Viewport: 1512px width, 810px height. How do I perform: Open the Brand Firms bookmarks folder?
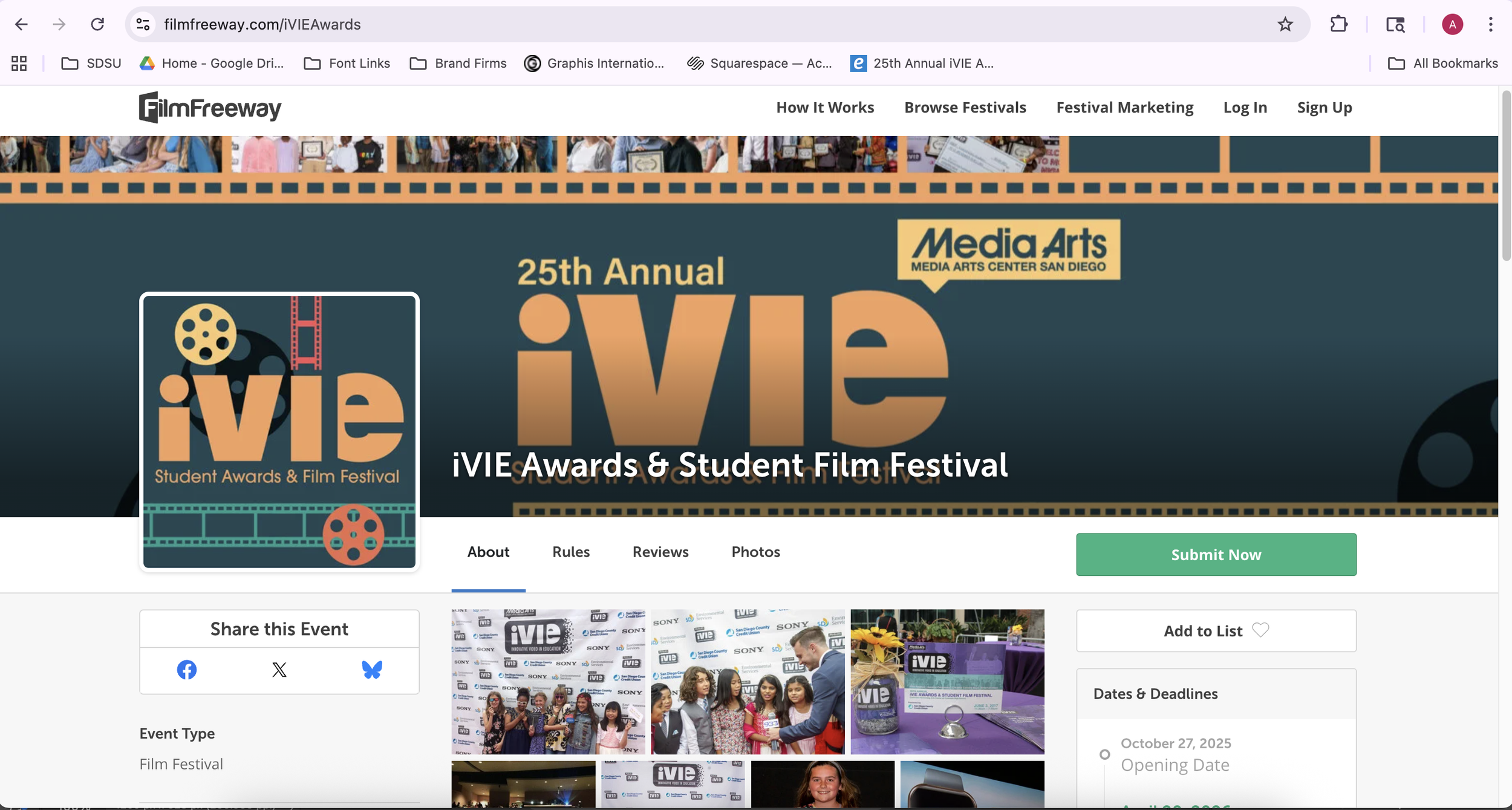tap(458, 64)
